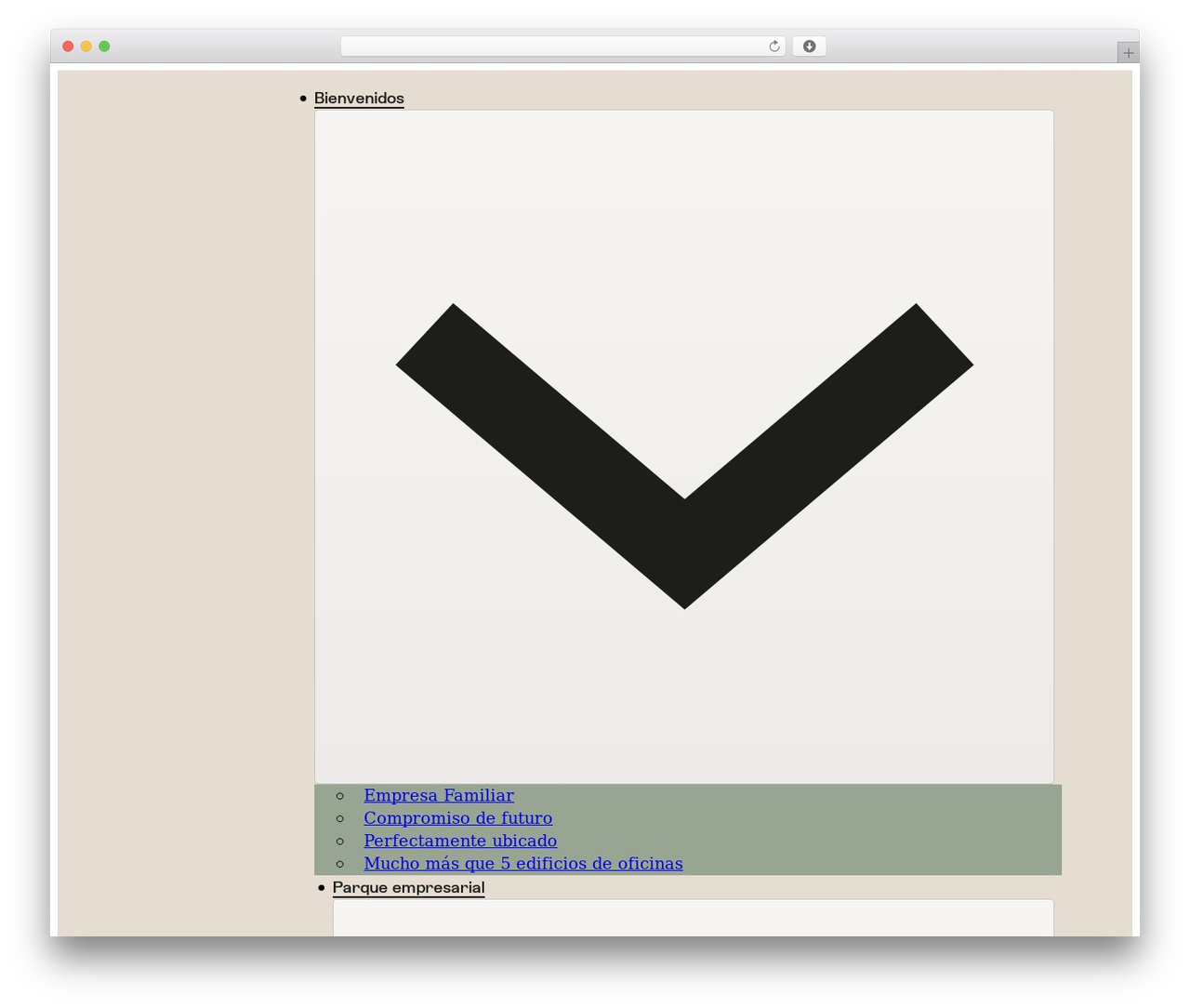Open the Bienvenidos menu item

click(x=359, y=98)
